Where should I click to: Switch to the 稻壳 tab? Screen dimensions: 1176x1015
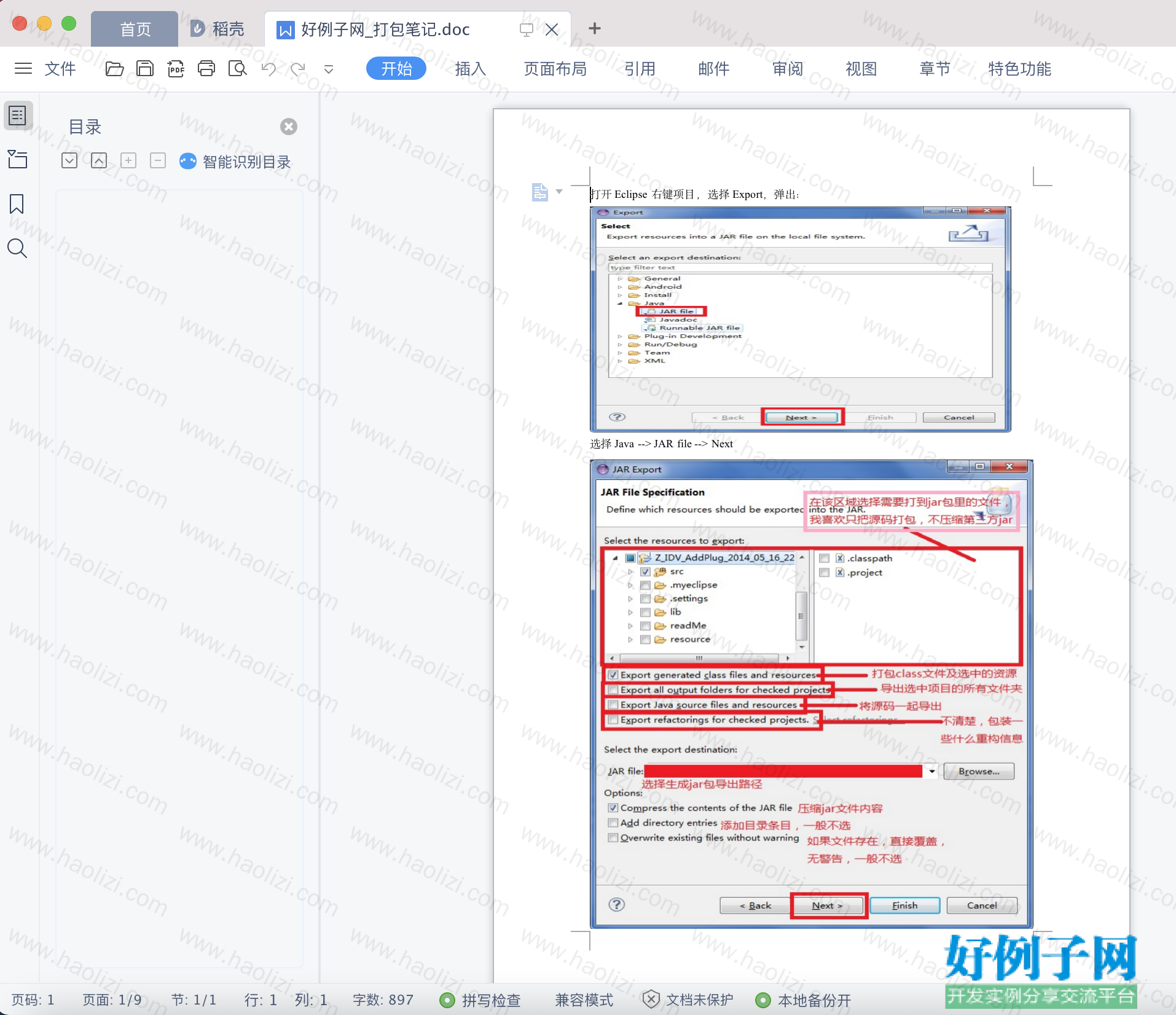click(218, 29)
